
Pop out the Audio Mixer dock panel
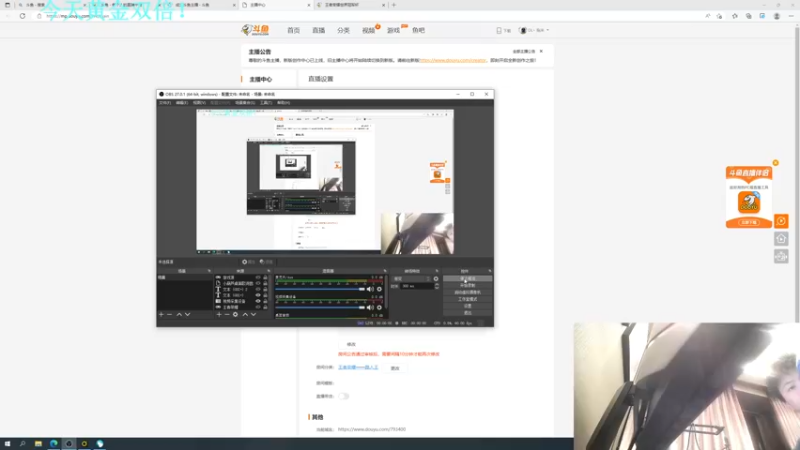(x=385, y=271)
